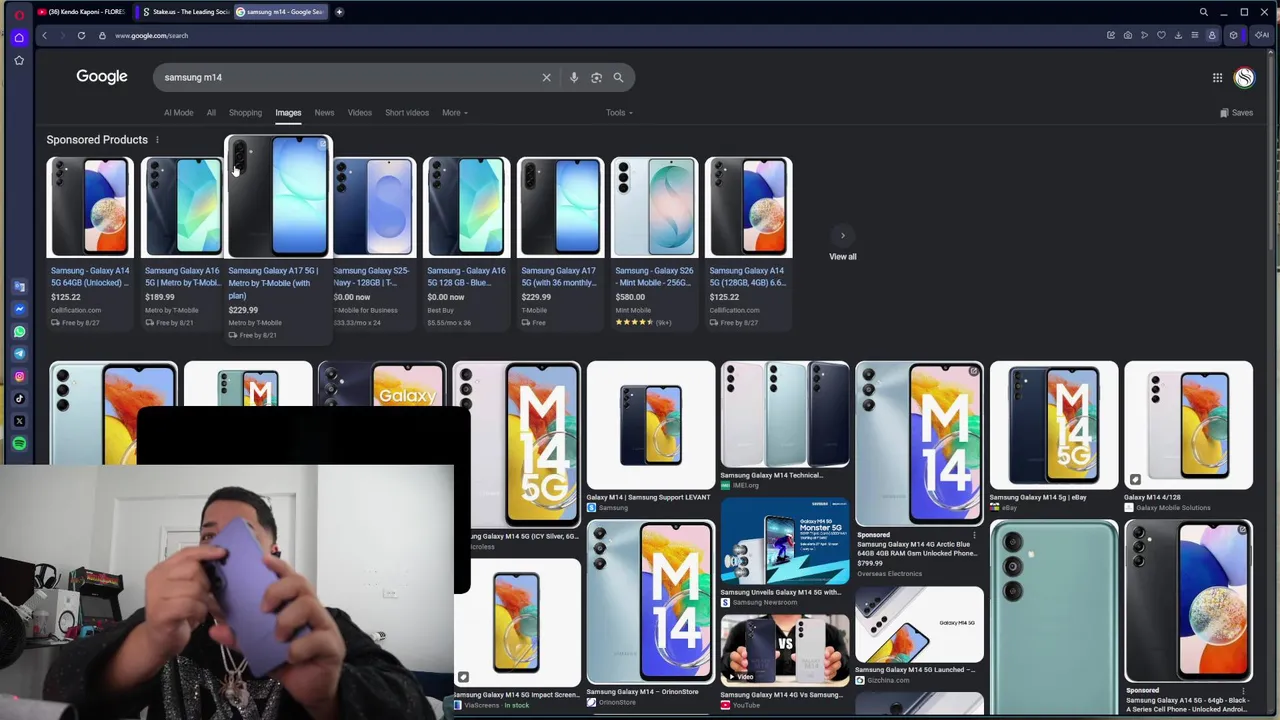This screenshot has width=1280, height=720.
Task: Reload the current page
Action: pyautogui.click(x=82, y=36)
